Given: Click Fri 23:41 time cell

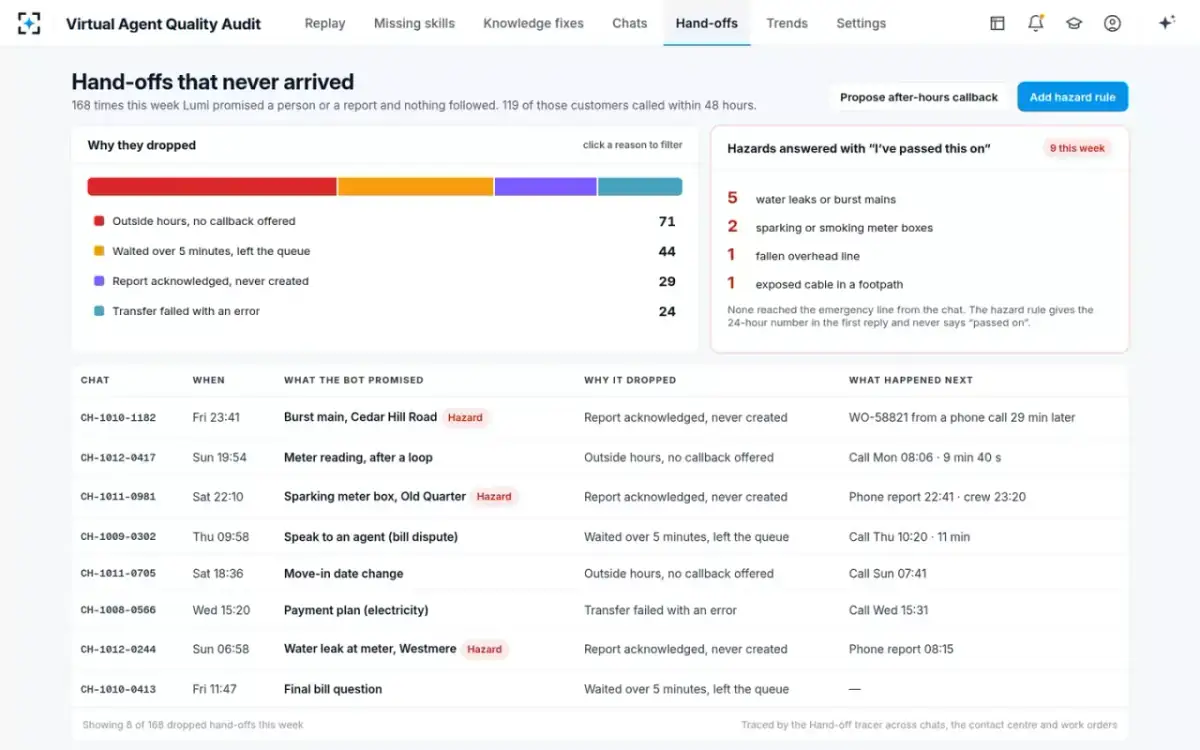Looking at the screenshot, I should [216, 418].
